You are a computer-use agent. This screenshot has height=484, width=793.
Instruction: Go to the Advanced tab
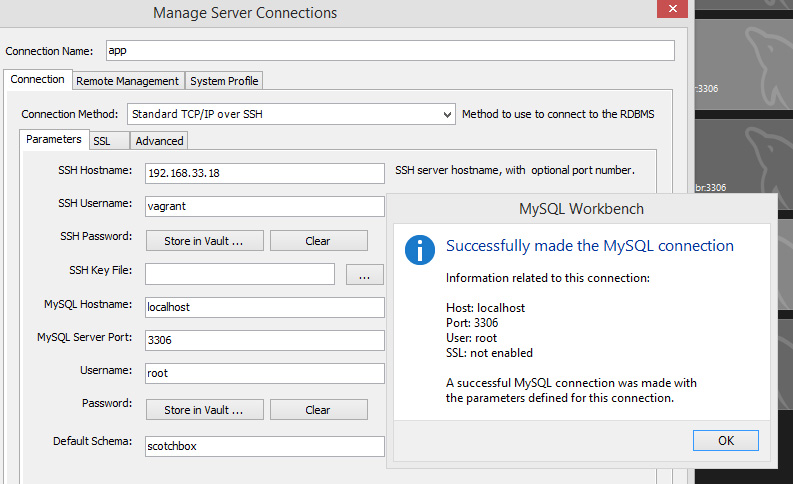coord(159,141)
